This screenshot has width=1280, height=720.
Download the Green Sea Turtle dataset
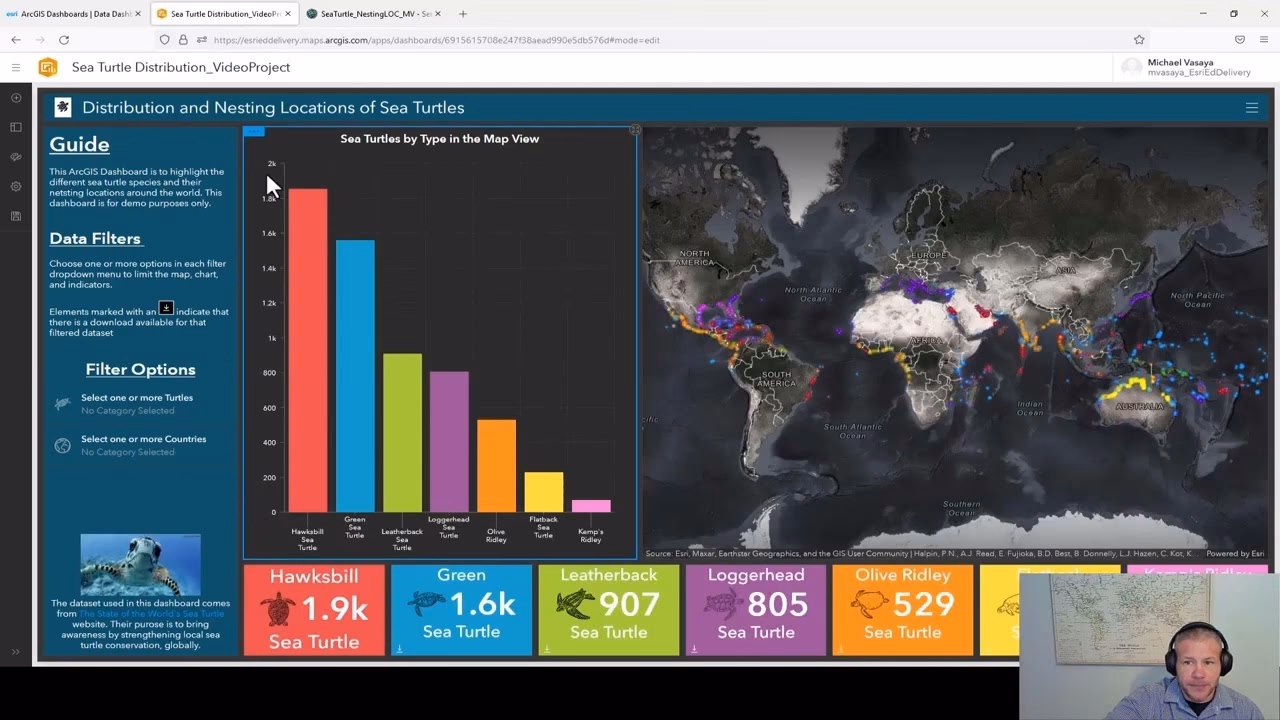click(399, 649)
